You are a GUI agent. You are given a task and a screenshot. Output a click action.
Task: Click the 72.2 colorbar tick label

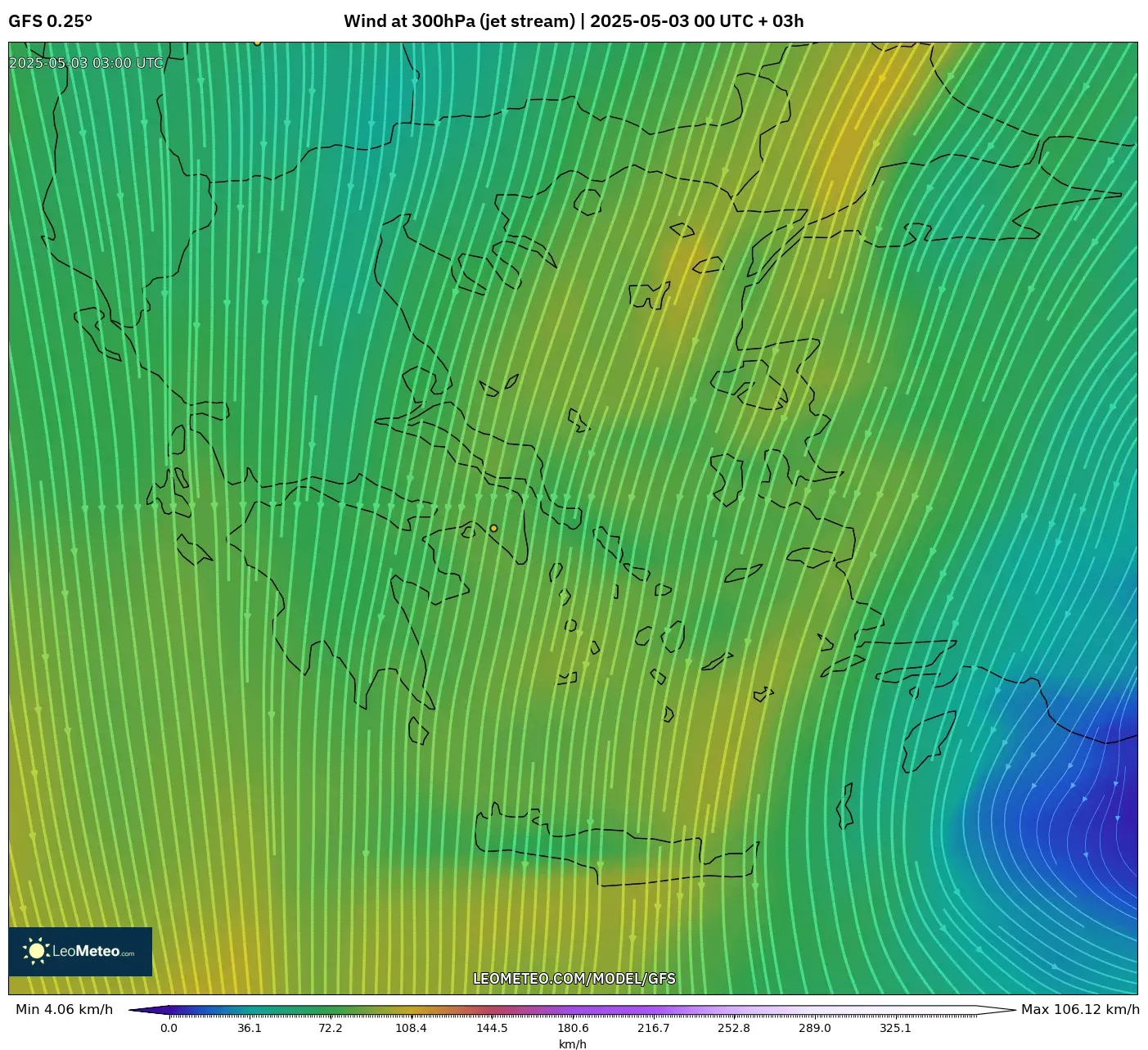tap(331, 1028)
